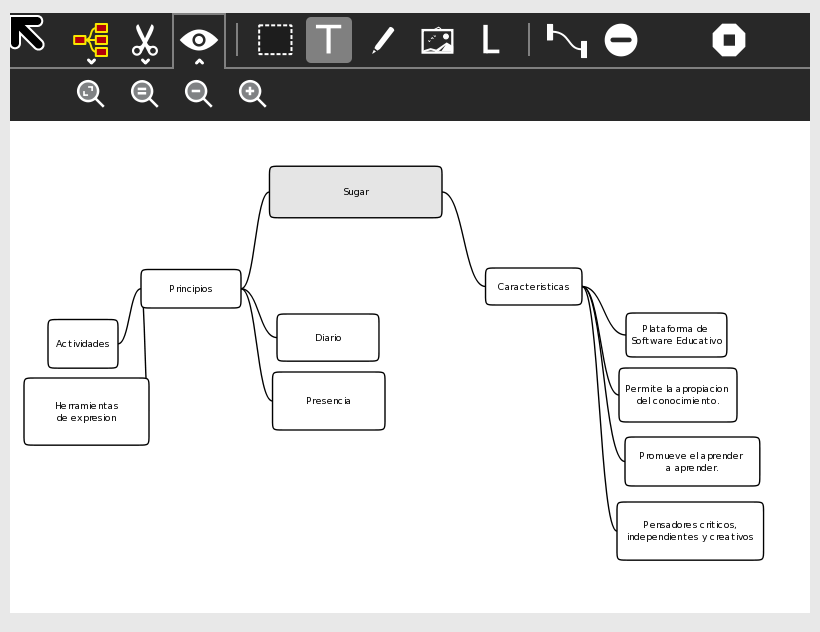The height and width of the screenshot is (632, 820).
Task: Click the zoom to fit icon
Action: tap(90, 93)
